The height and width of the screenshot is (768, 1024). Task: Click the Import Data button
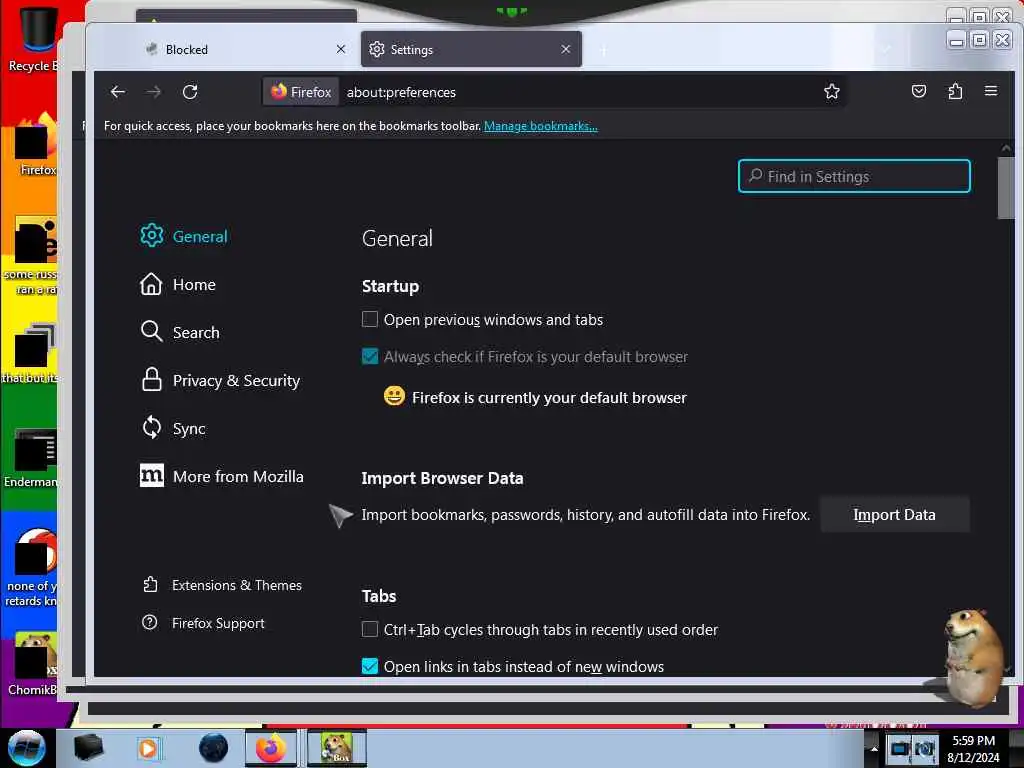(895, 515)
